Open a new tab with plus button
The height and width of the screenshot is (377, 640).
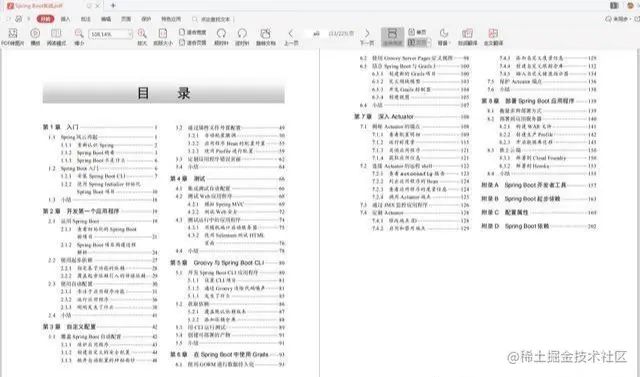113,6
